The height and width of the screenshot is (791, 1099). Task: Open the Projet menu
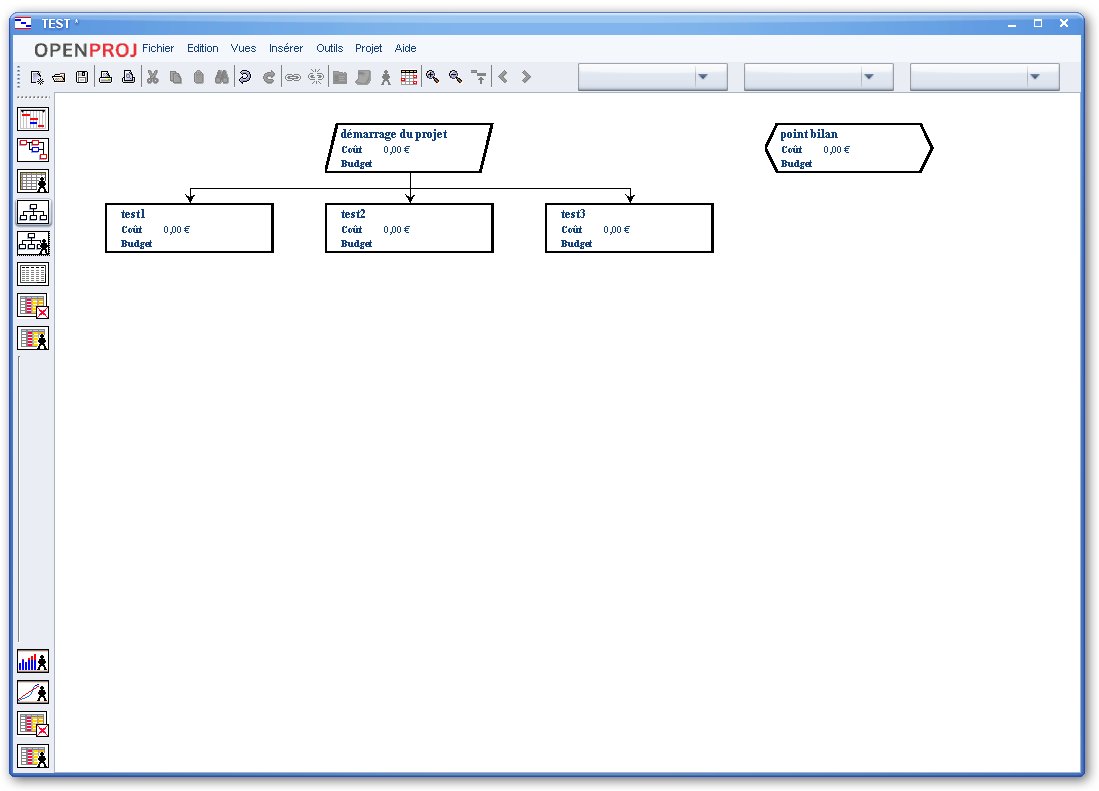tap(368, 48)
